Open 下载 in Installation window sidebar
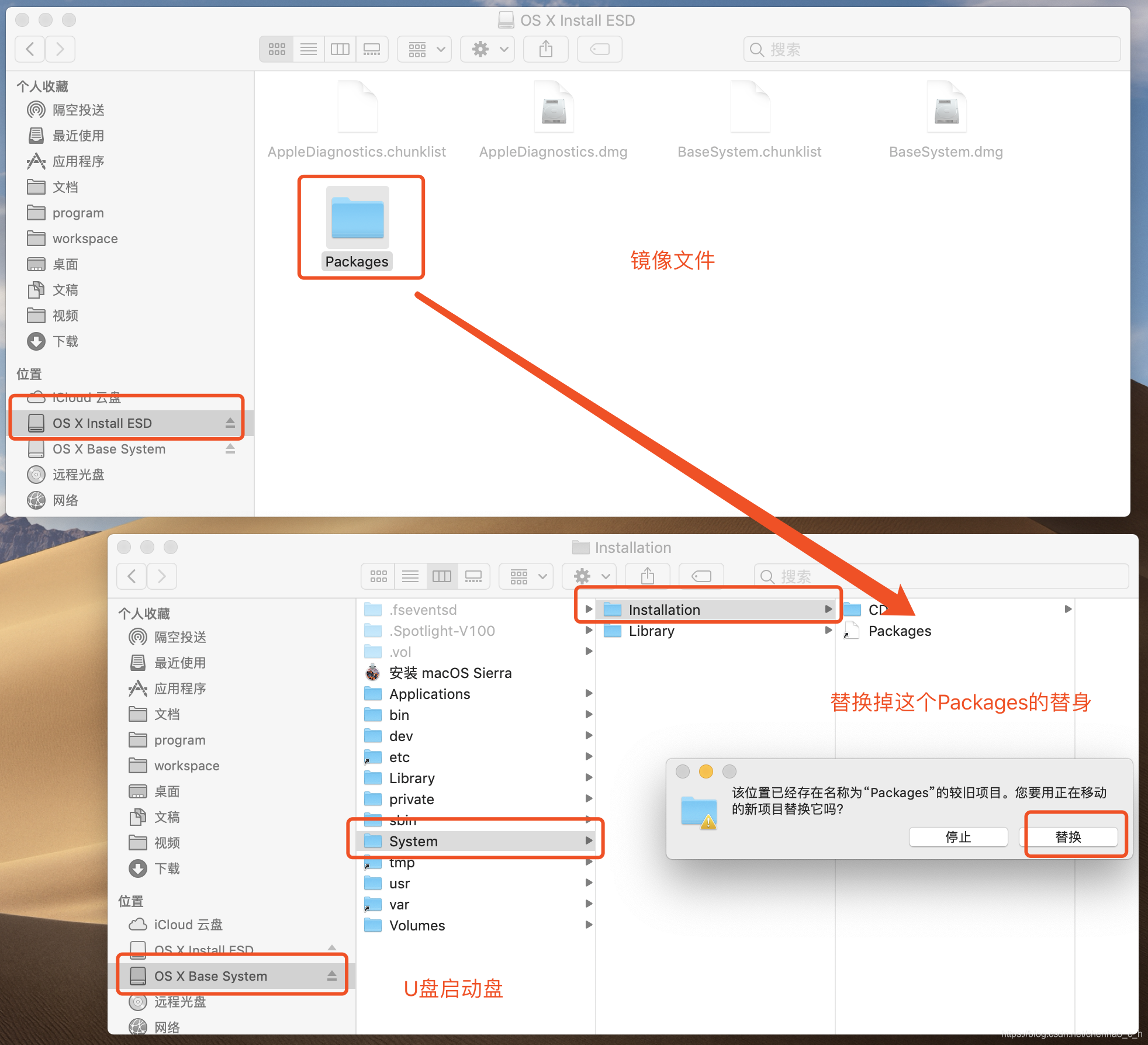The width and height of the screenshot is (1148, 1045). (x=167, y=868)
